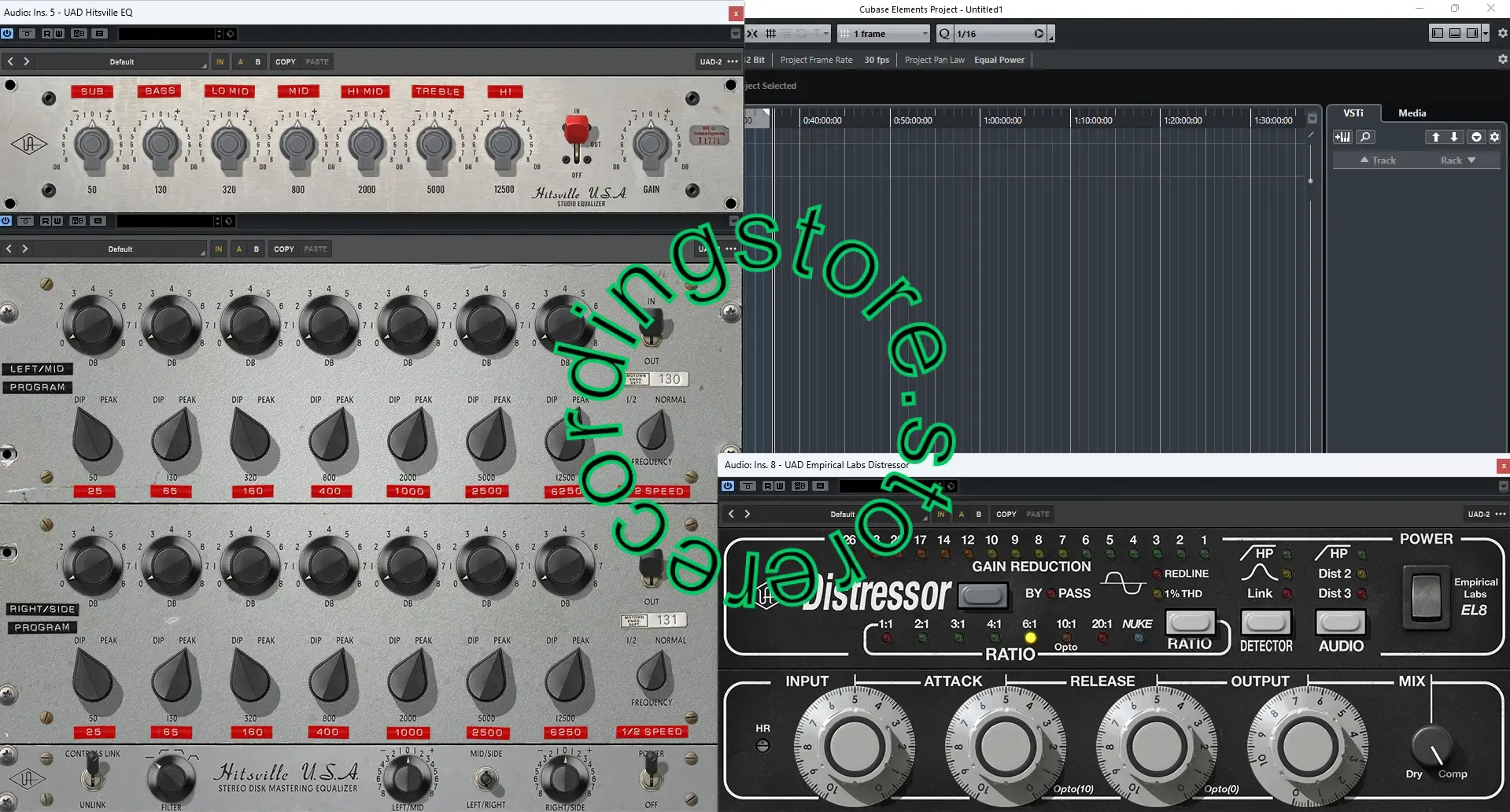Image resolution: width=1510 pixels, height=812 pixels.
Task: Collapse the Track section in VSTi panel
Action: (x=1378, y=160)
